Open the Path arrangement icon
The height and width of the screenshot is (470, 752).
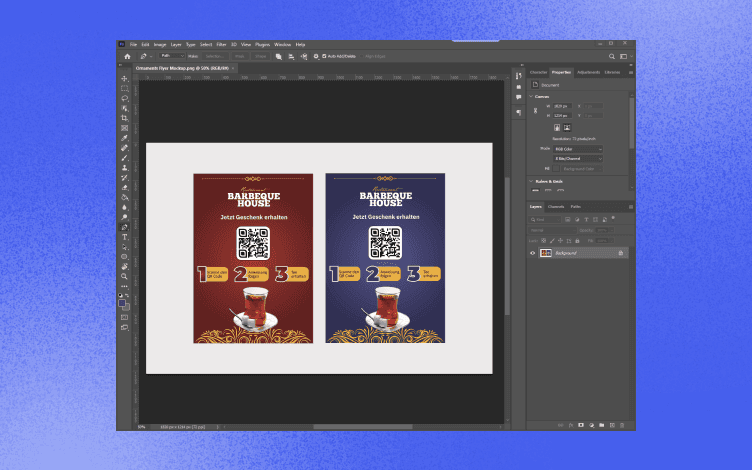pos(304,56)
